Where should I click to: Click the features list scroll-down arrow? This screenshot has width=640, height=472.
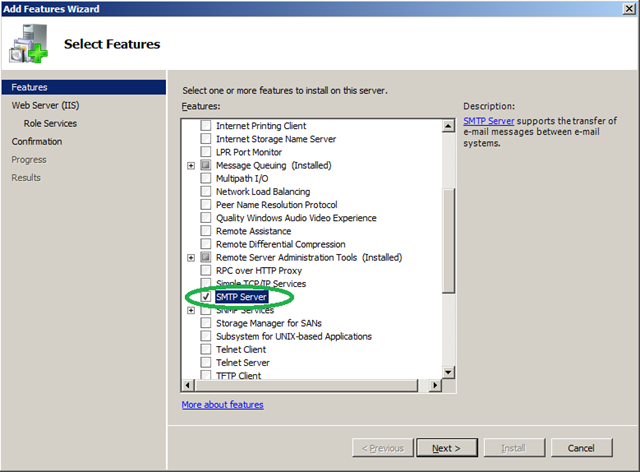tap(448, 372)
